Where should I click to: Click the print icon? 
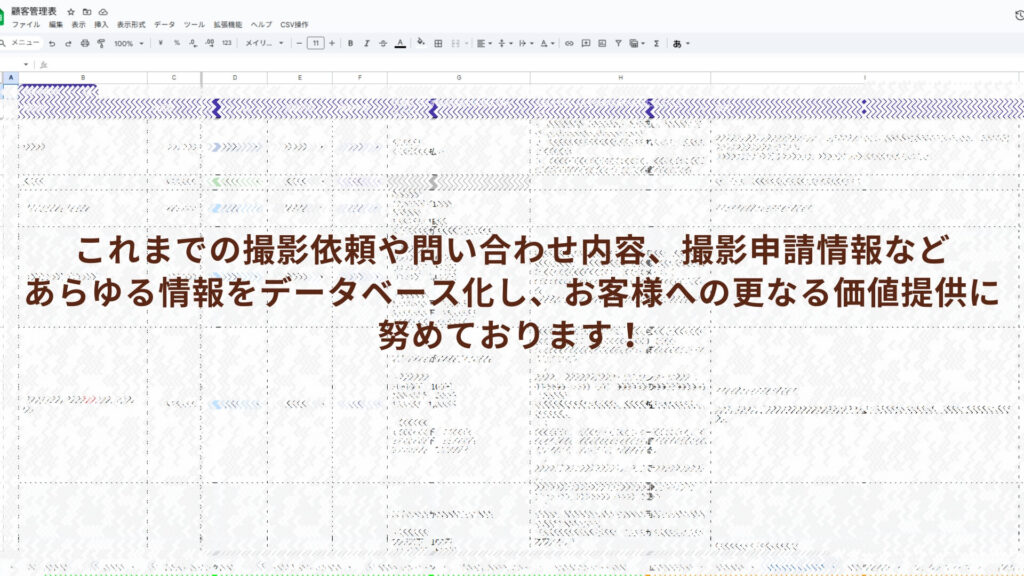point(85,43)
